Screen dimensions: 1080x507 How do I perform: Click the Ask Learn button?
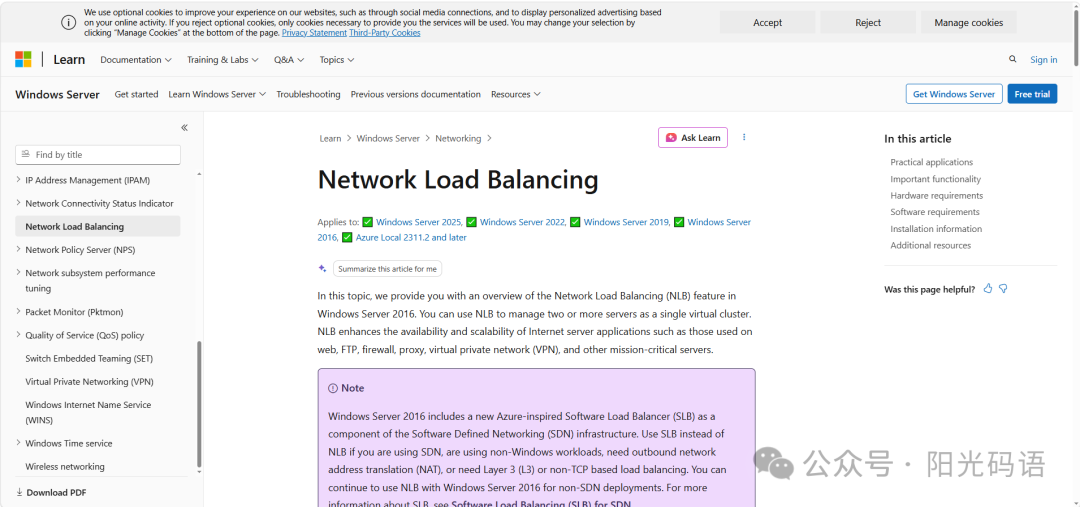click(692, 138)
